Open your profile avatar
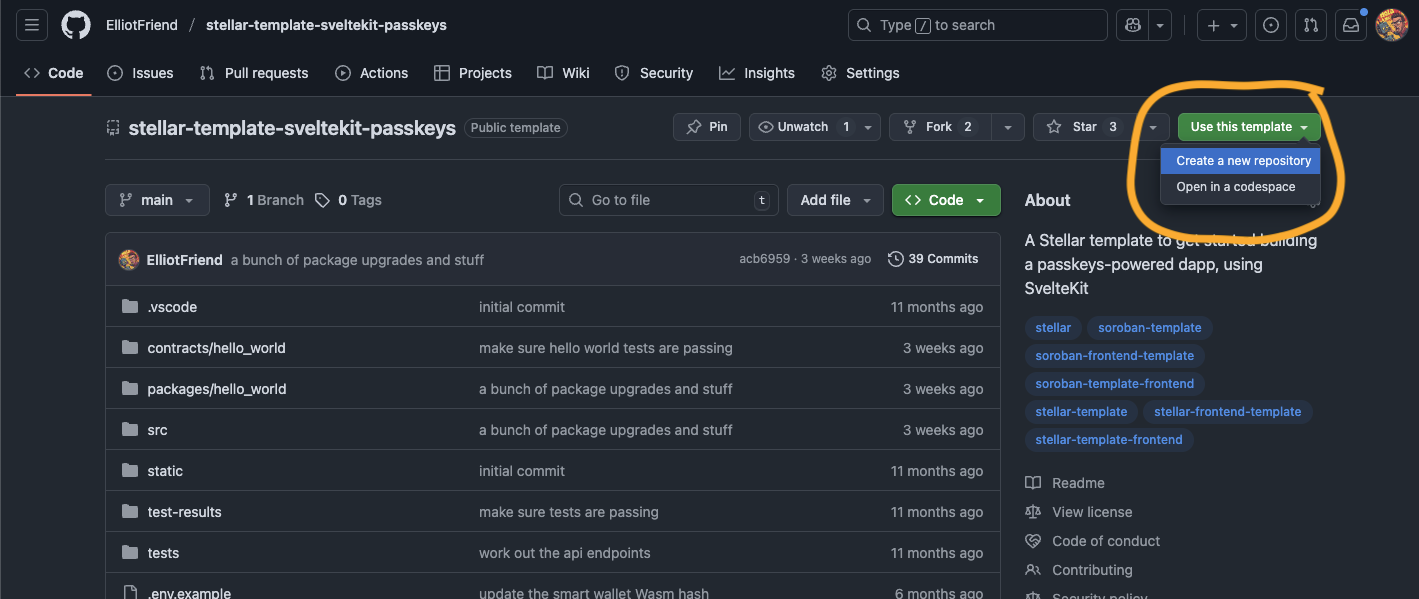The width and height of the screenshot is (1419, 599). click(x=1391, y=25)
